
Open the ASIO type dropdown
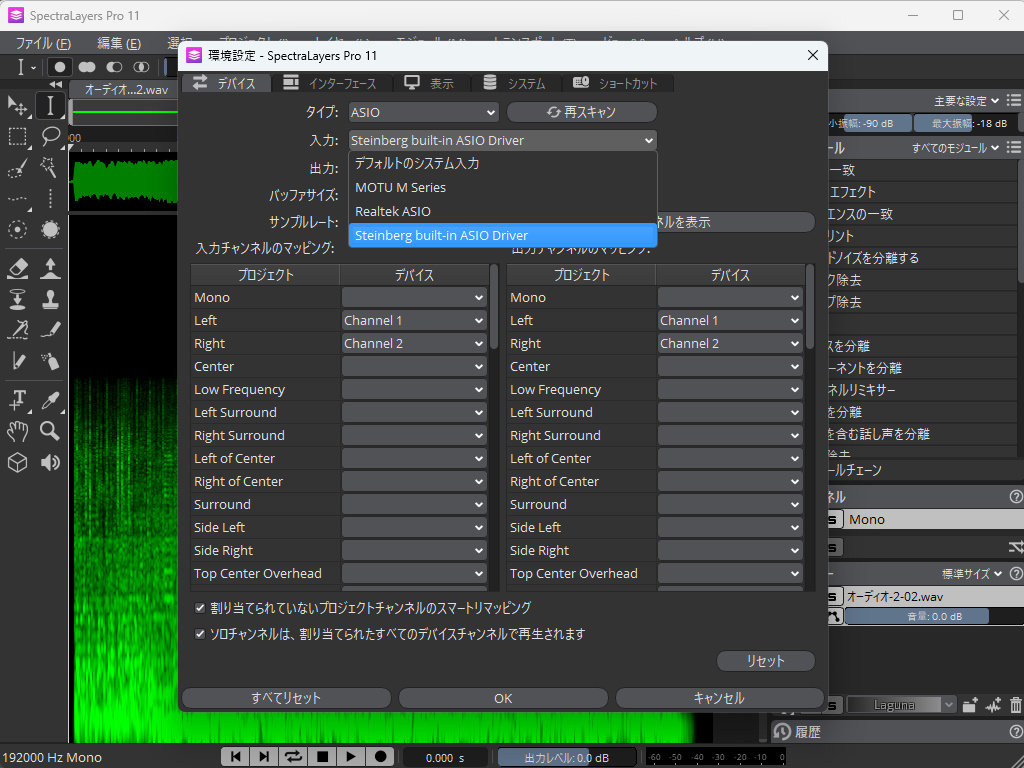click(422, 113)
